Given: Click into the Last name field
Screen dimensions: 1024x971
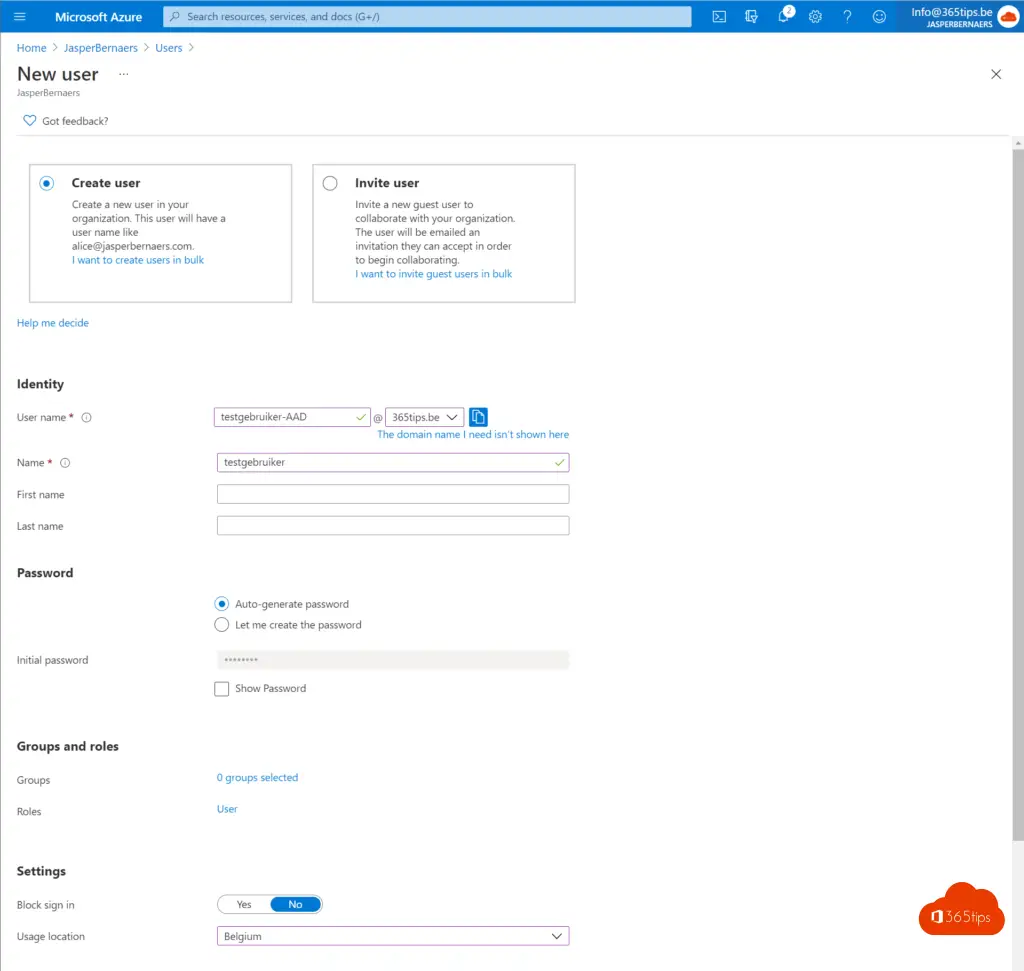Looking at the screenshot, I should (392, 526).
